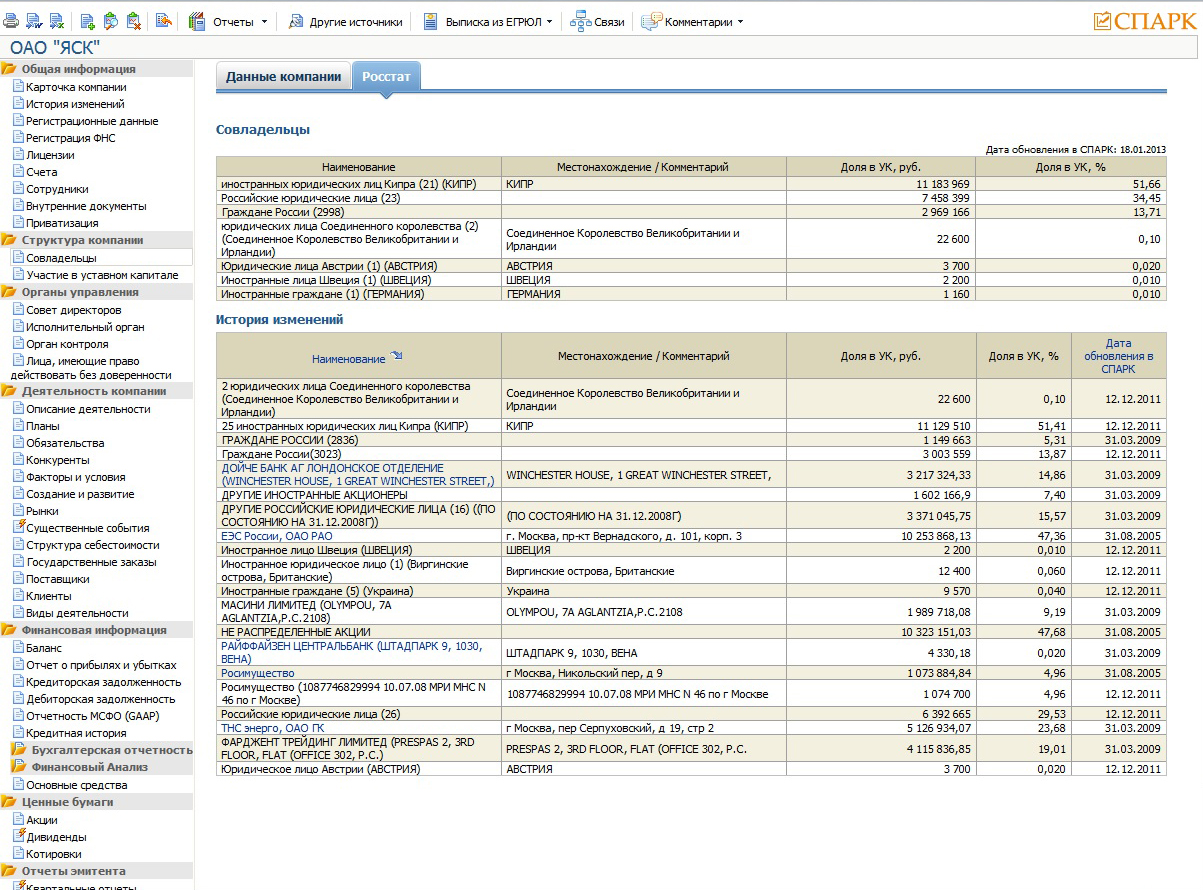The image size is (1203, 890).
Task: Click the Excel export icon in toolbar
Action: [x=56, y=21]
